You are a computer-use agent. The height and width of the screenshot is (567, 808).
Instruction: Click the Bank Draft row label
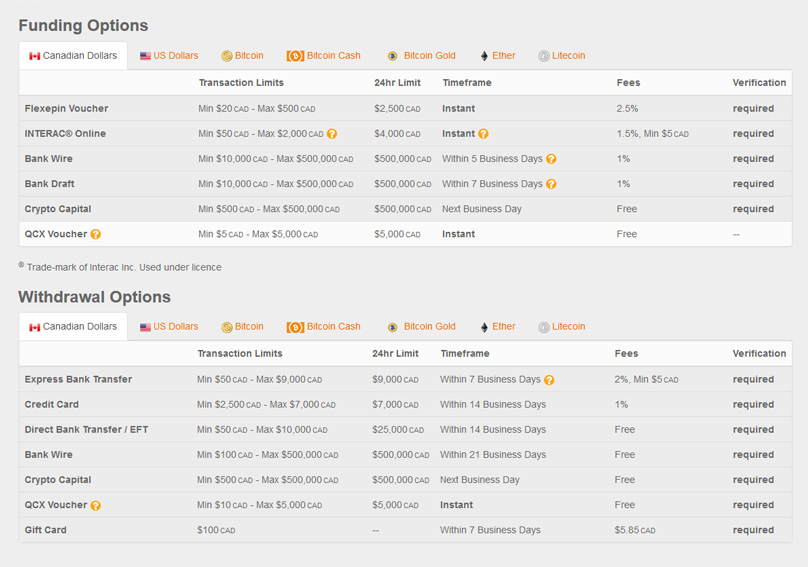49,184
